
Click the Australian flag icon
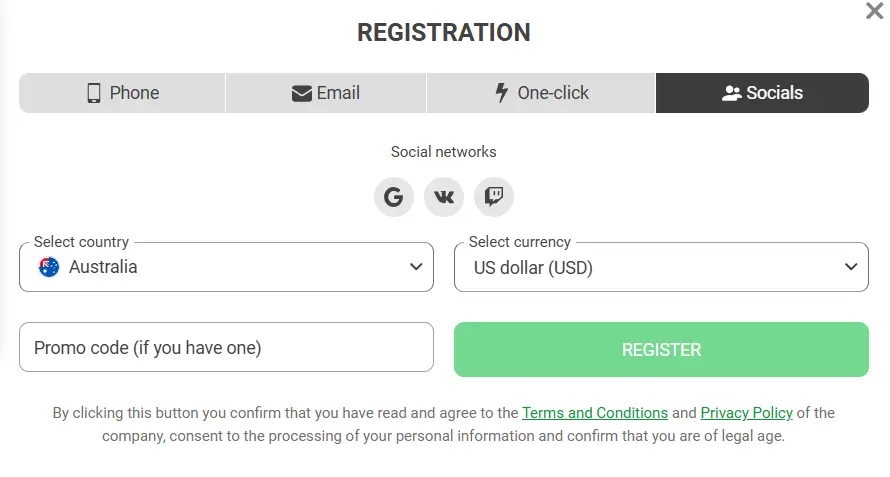tap(49, 267)
